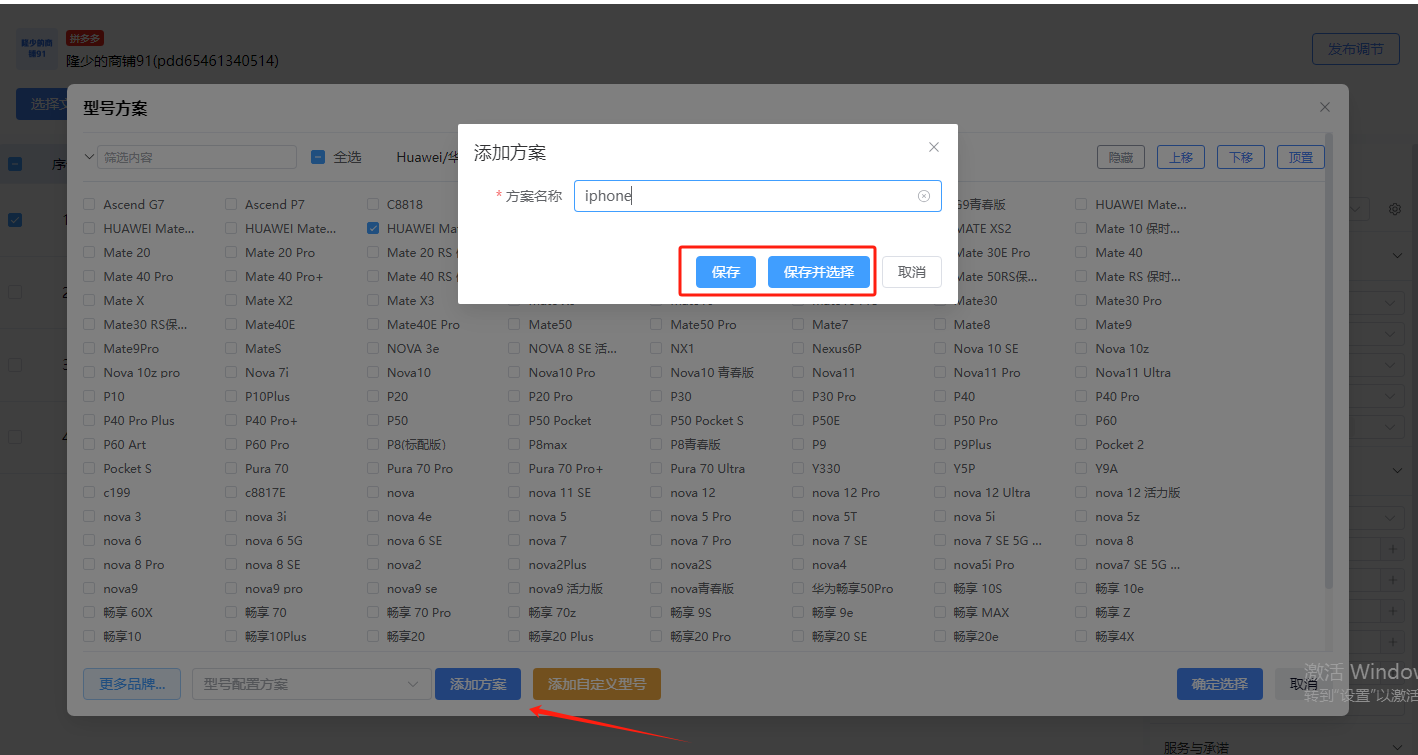
Task: Check the P9Plus checkbox
Action: tap(941, 445)
